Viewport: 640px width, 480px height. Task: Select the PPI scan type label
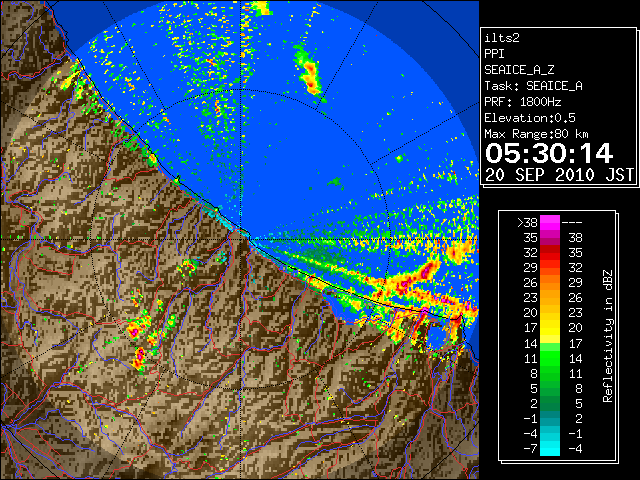[x=494, y=54]
